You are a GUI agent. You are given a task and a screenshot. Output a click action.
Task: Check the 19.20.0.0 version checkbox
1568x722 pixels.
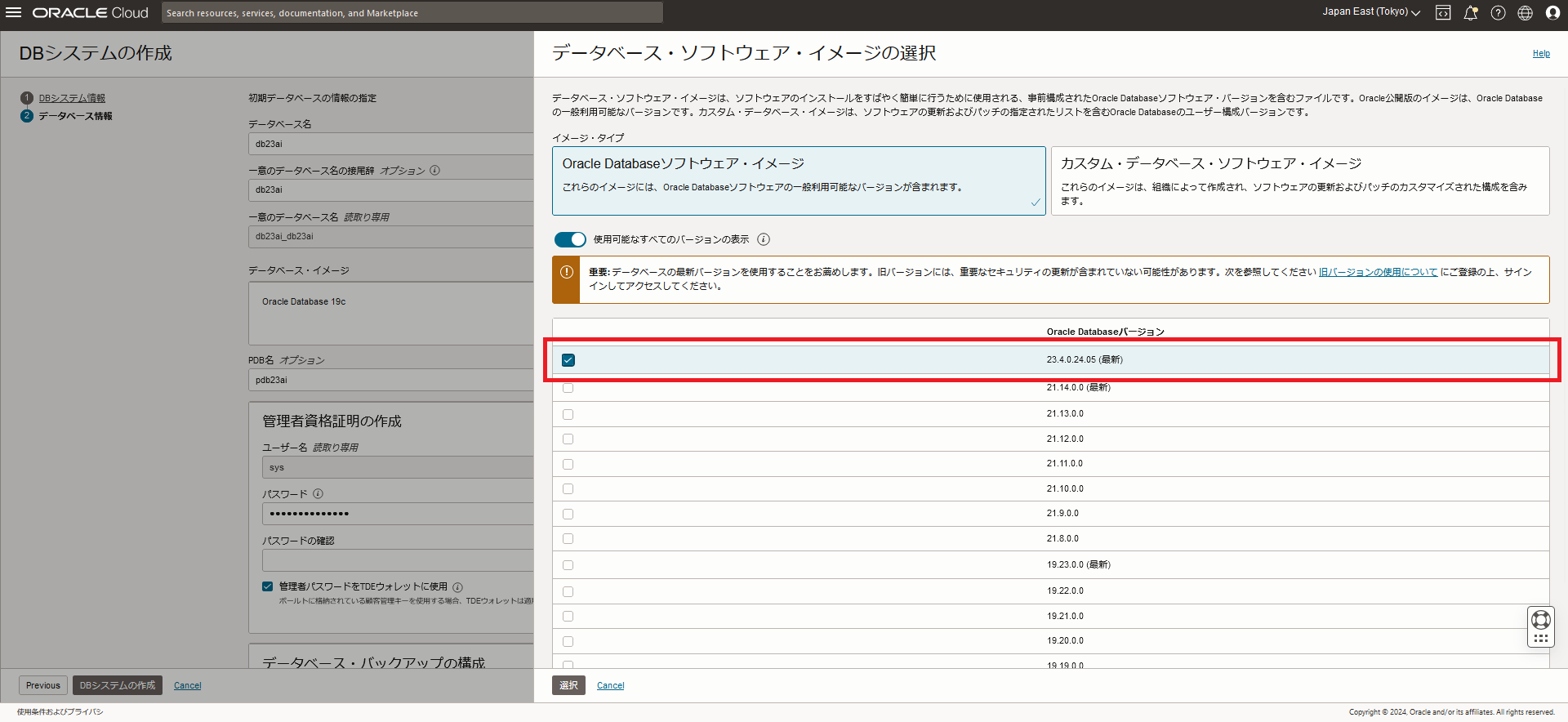[x=568, y=641]
